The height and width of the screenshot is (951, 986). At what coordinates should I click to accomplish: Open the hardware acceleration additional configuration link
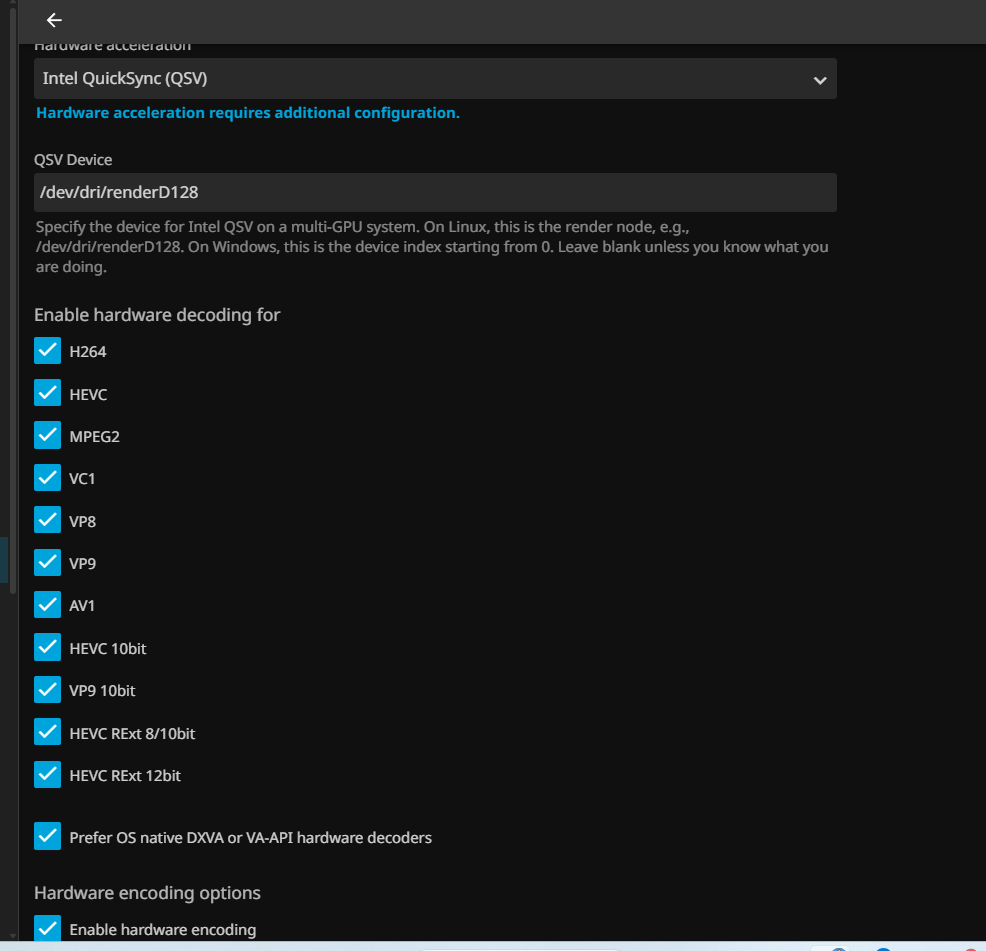coord(247,113)
